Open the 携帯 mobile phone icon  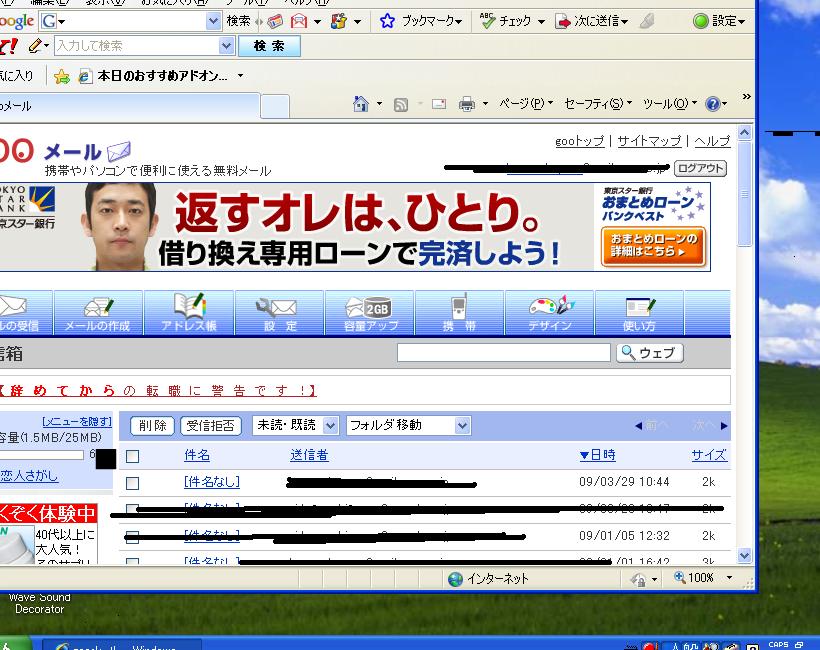459,313
